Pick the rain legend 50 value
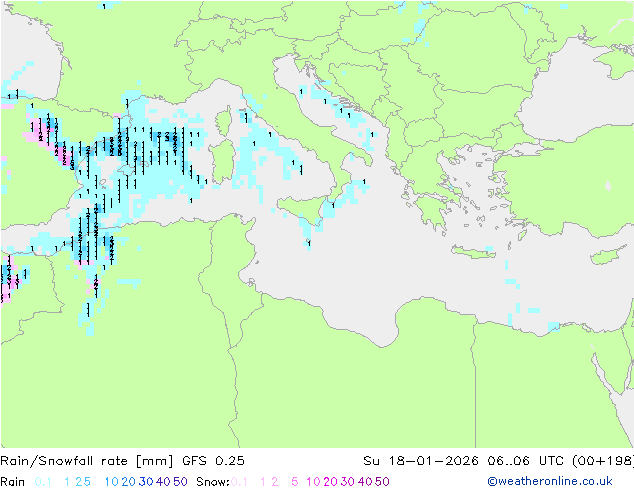The image size is (634, 490). pyautogui.click(x=180, y=482)
